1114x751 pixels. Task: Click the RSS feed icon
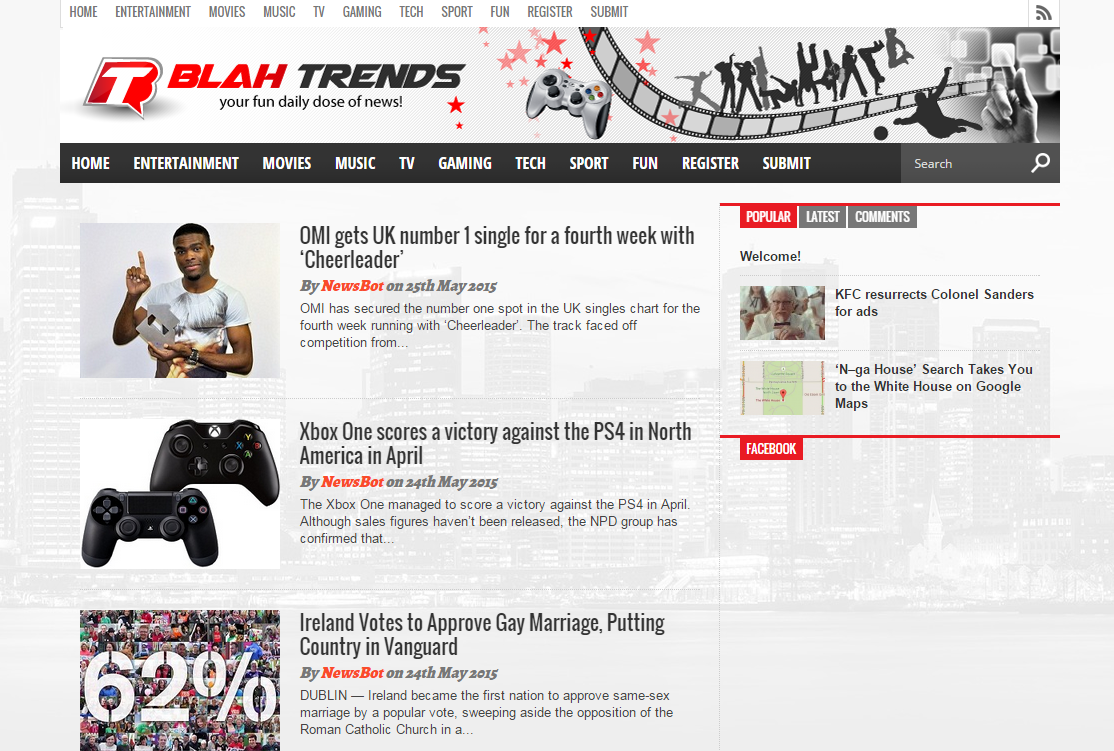coord(1043,13)
